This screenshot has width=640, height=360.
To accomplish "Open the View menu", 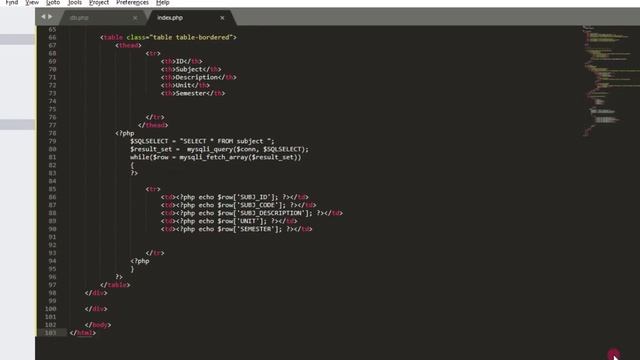I will click(x=32, y=2).
